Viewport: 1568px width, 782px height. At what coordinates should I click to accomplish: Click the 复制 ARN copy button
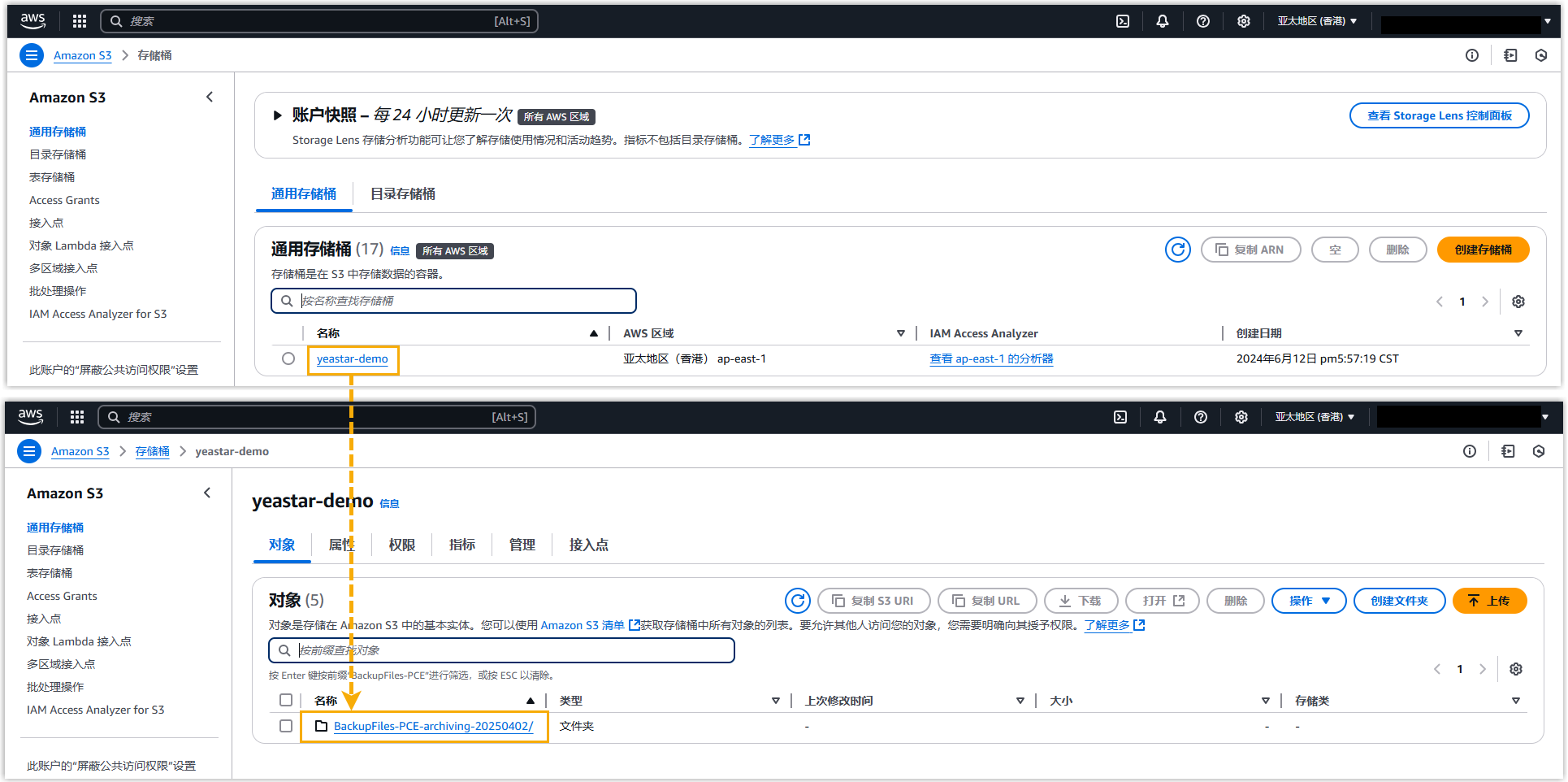1250,250
